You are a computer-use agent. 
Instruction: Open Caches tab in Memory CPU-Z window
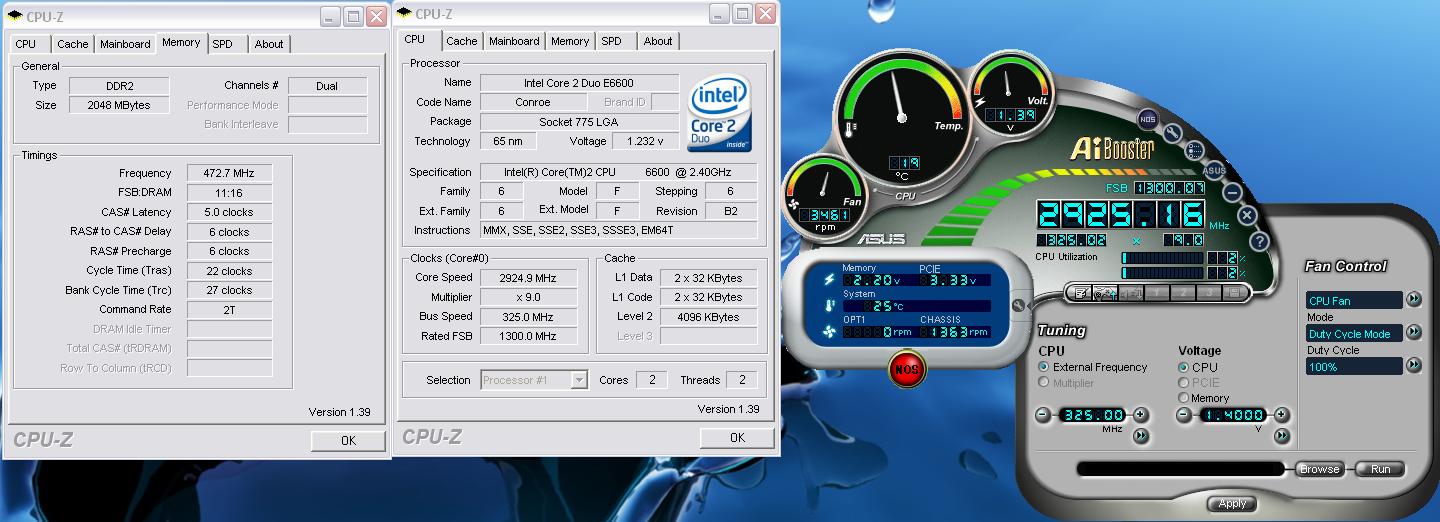click(72, 44)
